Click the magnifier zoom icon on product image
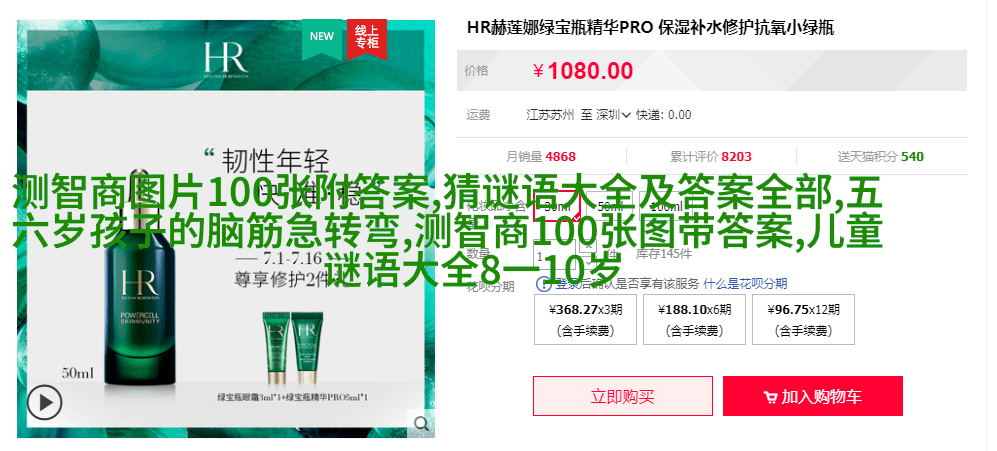Viewport: 997px width, 451px height. [421, 423]
